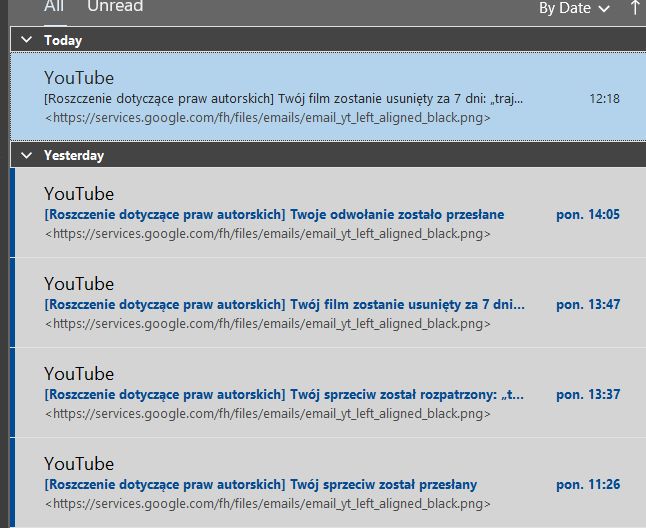The height and width of the screenshot is (528, 646).
Task: Toggle unread blue bar of 13:37 email
Action: point(12,393)
